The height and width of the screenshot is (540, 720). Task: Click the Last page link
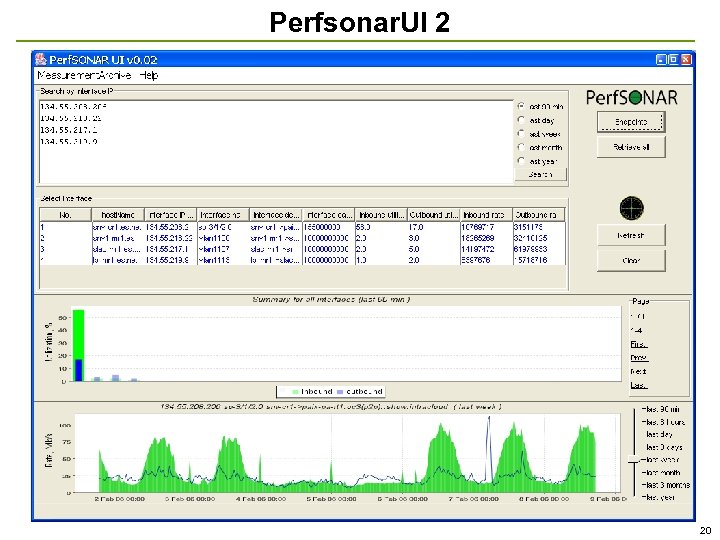tap(638, 385)
